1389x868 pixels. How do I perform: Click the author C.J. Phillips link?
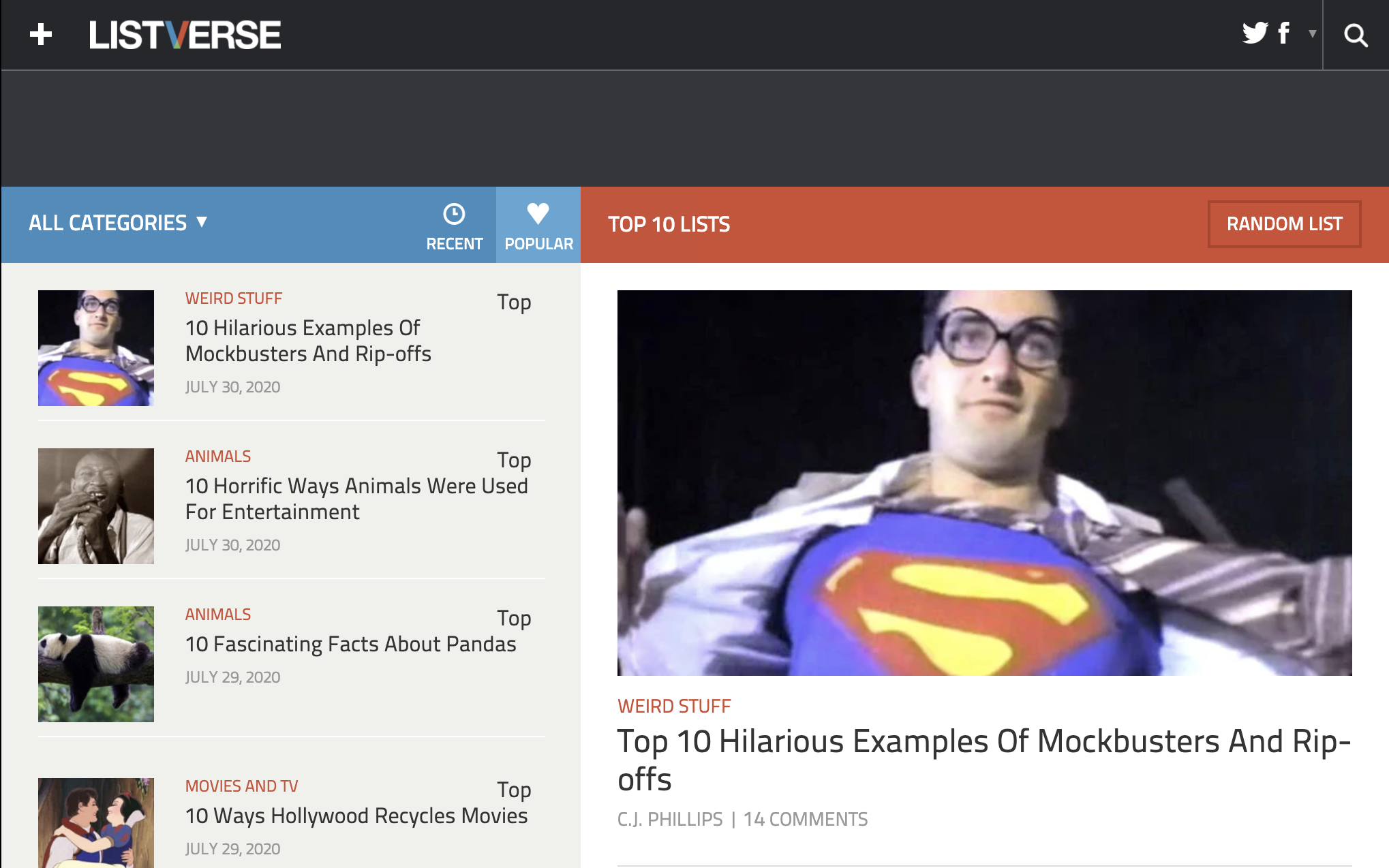click(x=669, y=819)
